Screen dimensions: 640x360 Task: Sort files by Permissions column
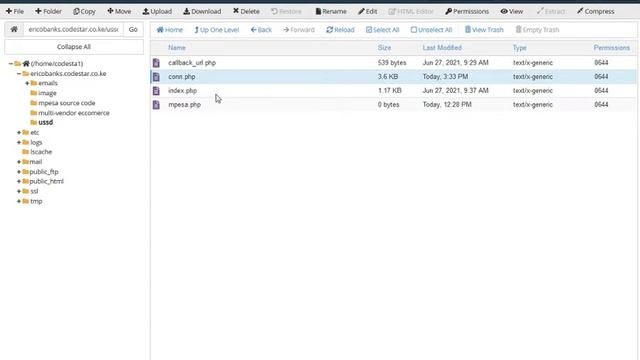[611, 48]
